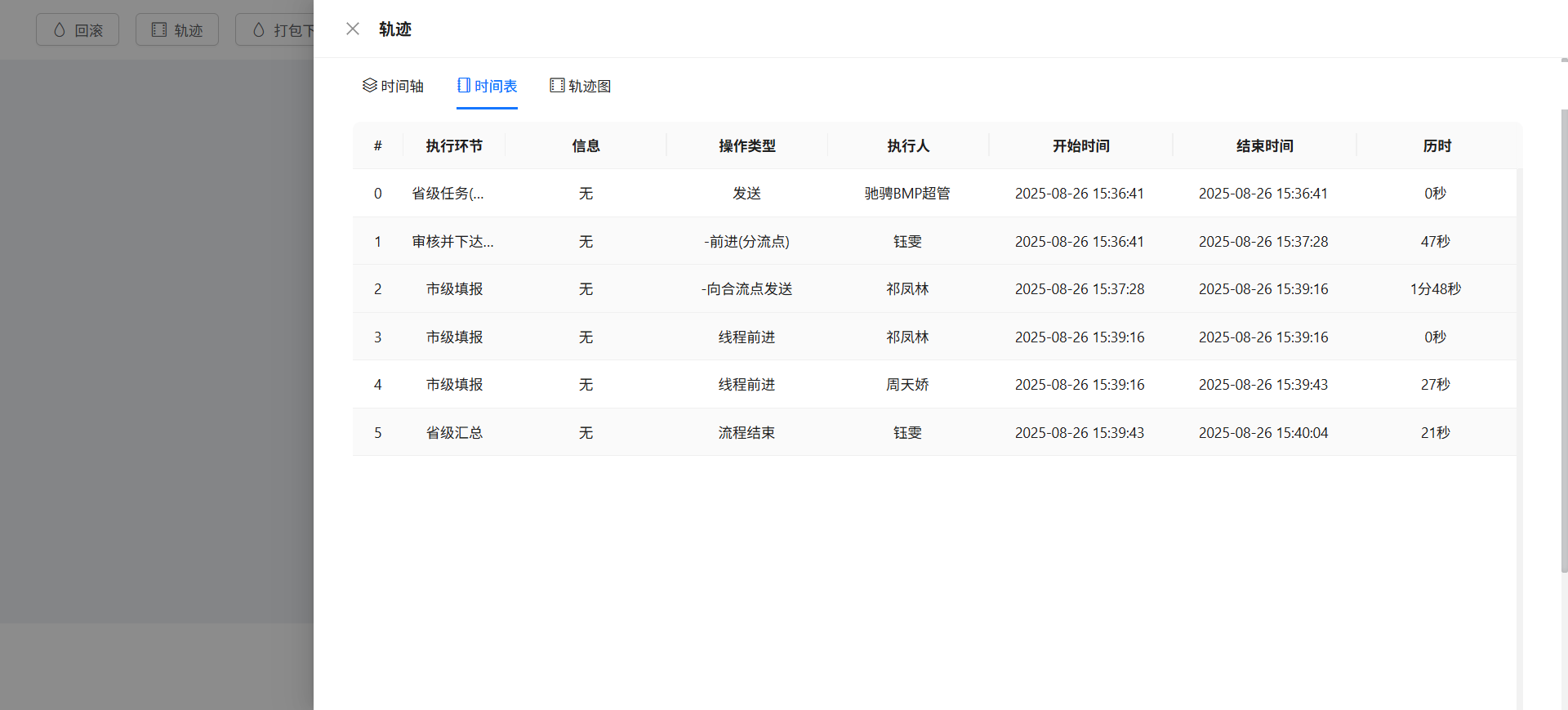
Task: Click 周天娇 executor cell in row 4
Action: click(x=907, y=385)
